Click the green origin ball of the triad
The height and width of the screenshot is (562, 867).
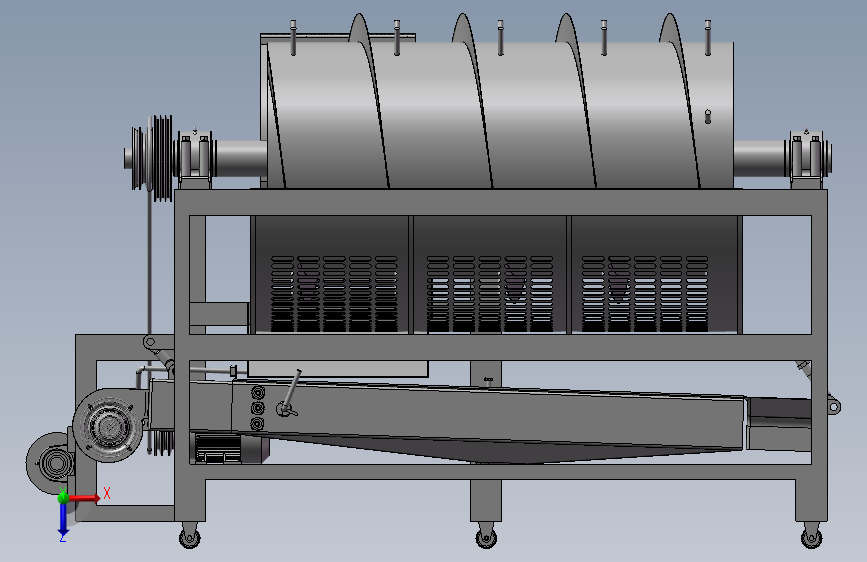pyautogui.click(x=63, y=497)
